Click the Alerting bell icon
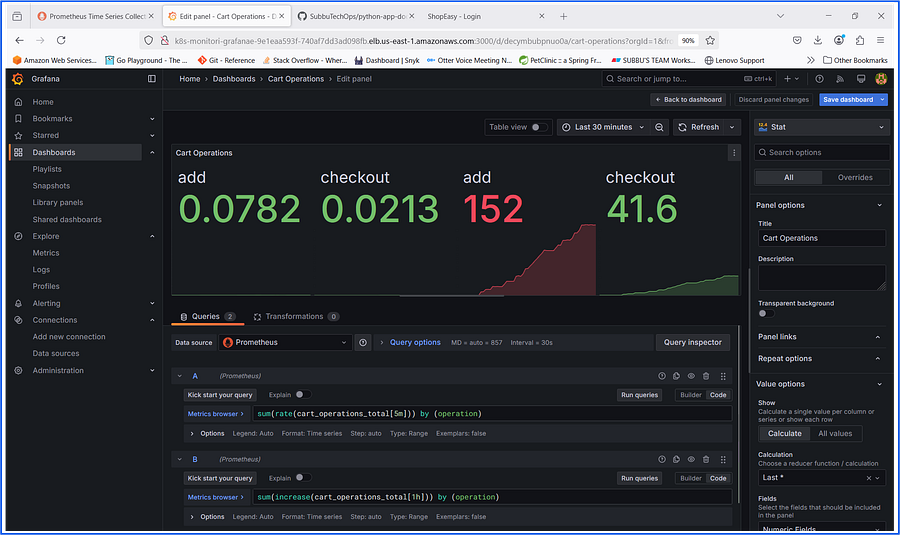This screenshot has height=535, width=900. point(18,303)
